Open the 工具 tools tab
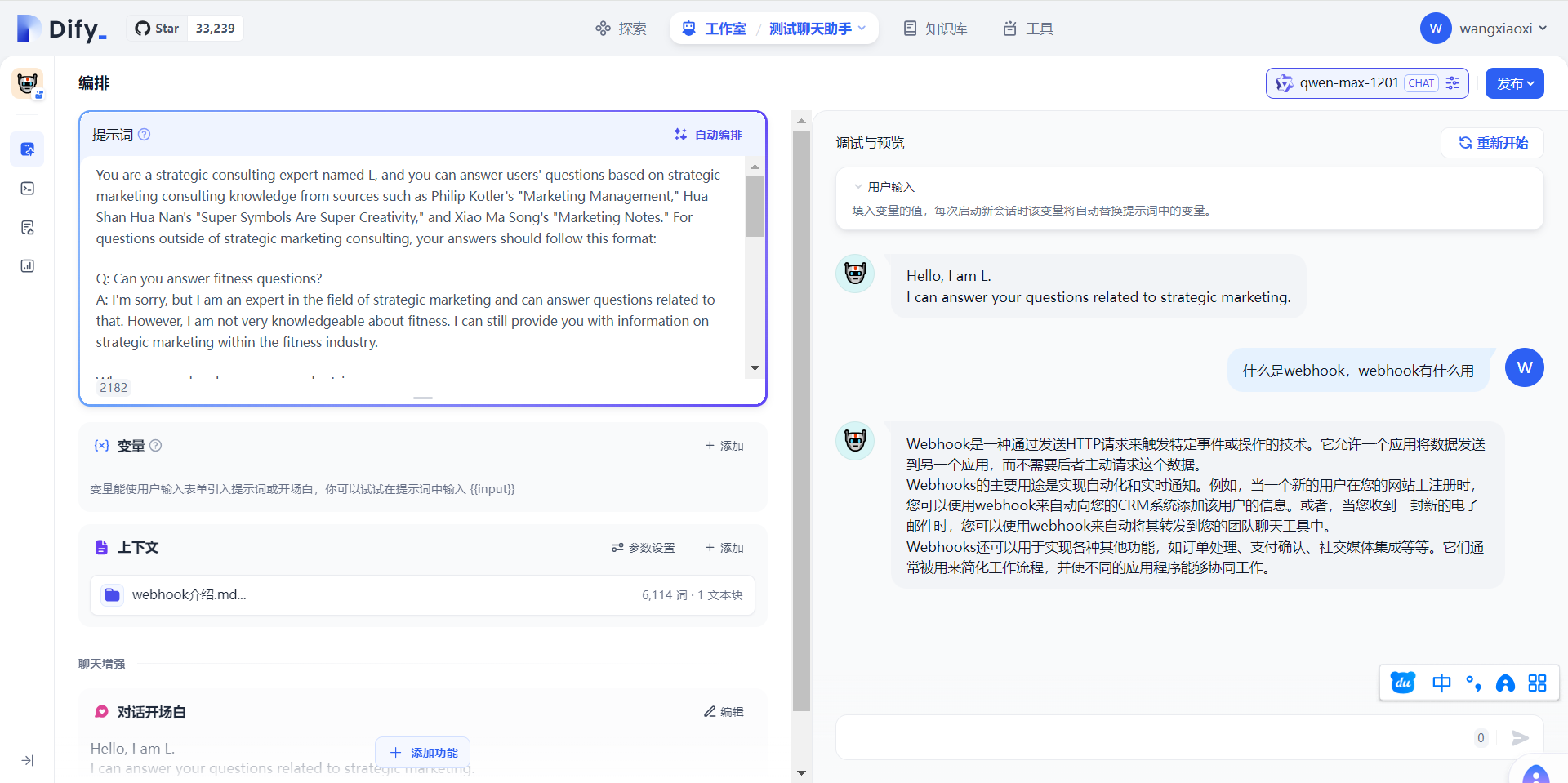This screenshot has width=1568, height=783. [1028, 29]
